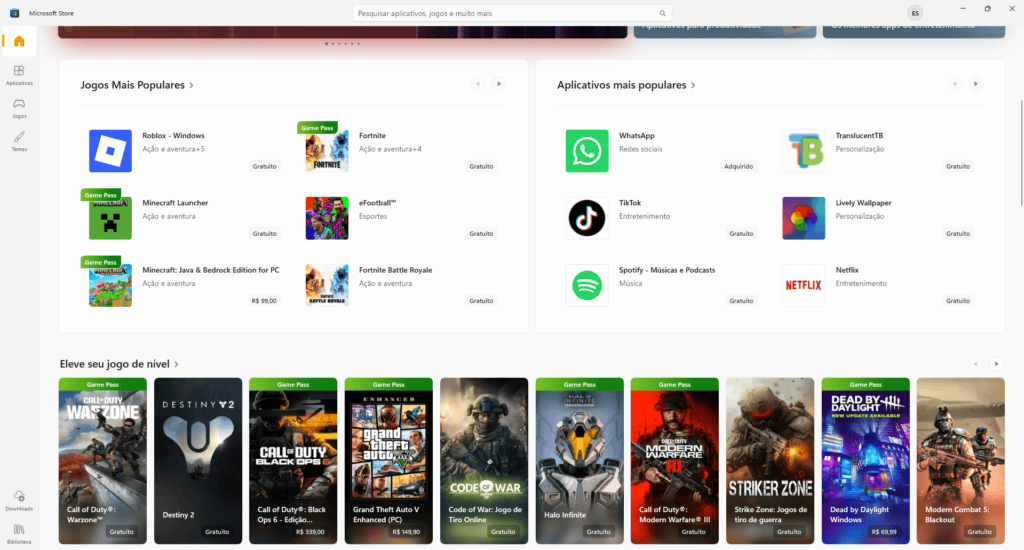
Task: Open the Call of Duty Warzone card
Action: pos(103,461)
